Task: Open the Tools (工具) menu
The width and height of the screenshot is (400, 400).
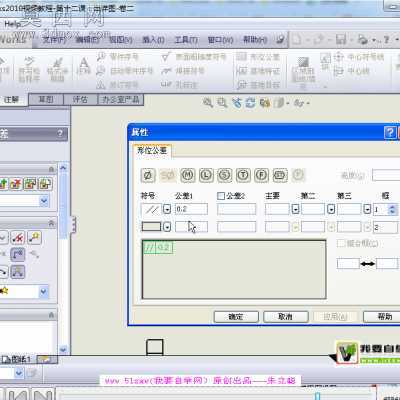Action: [186, 40]
